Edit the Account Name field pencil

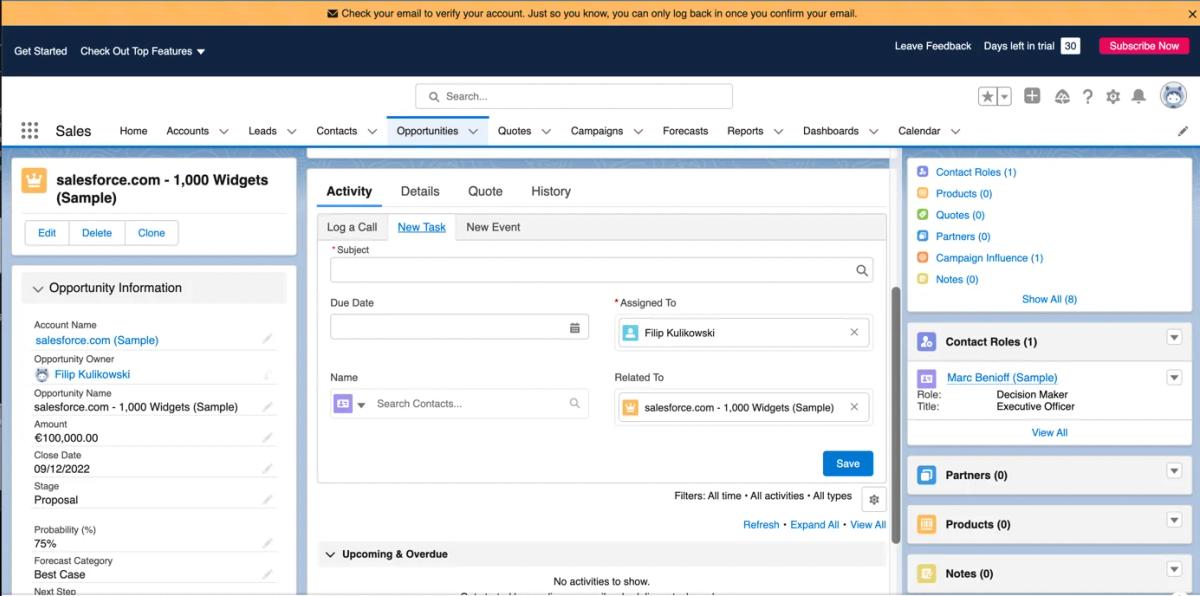267,339
